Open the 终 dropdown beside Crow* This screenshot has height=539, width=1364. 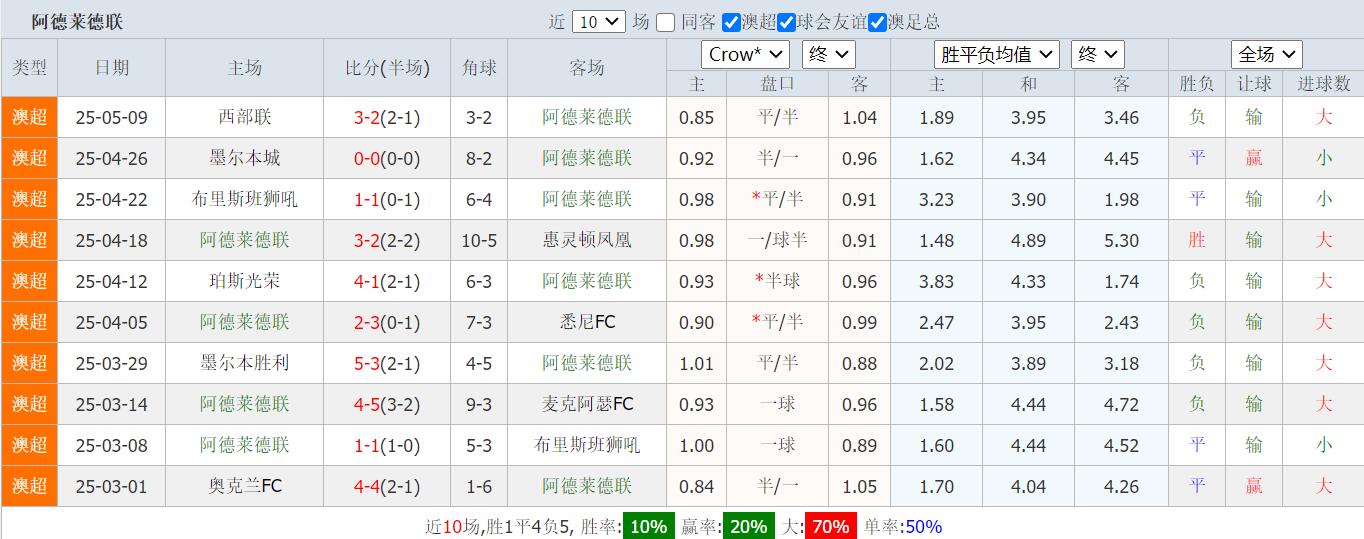pos(828,54)
